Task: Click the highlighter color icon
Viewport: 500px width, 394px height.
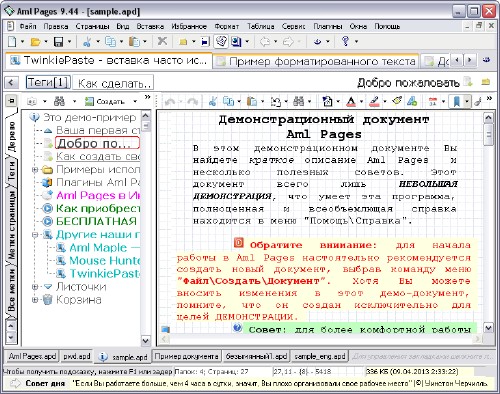Action: (374, 101)
